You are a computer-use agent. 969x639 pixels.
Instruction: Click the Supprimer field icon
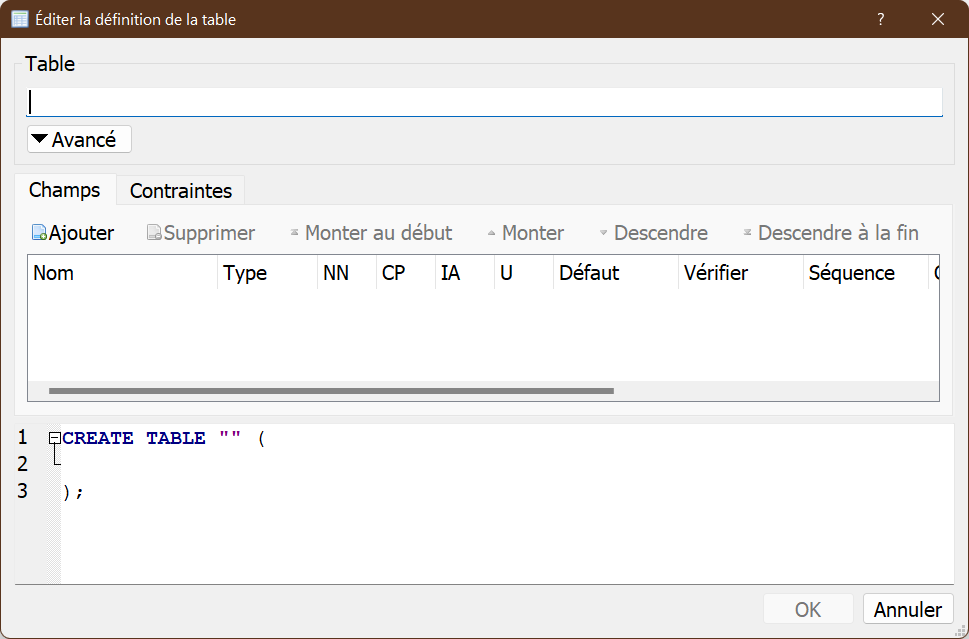[x=154, y=233]
